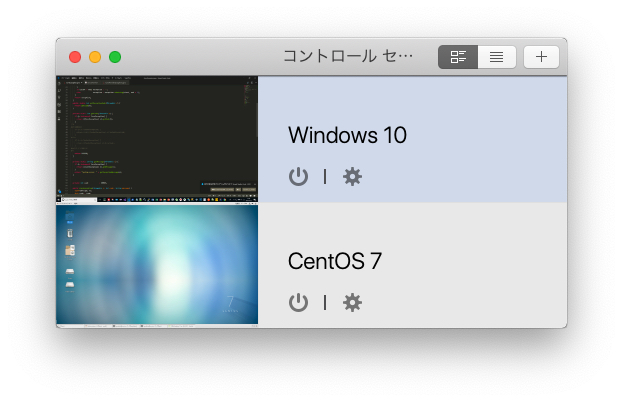
Task: Add a new virtual machine with plus
Action: click(541, 57)
